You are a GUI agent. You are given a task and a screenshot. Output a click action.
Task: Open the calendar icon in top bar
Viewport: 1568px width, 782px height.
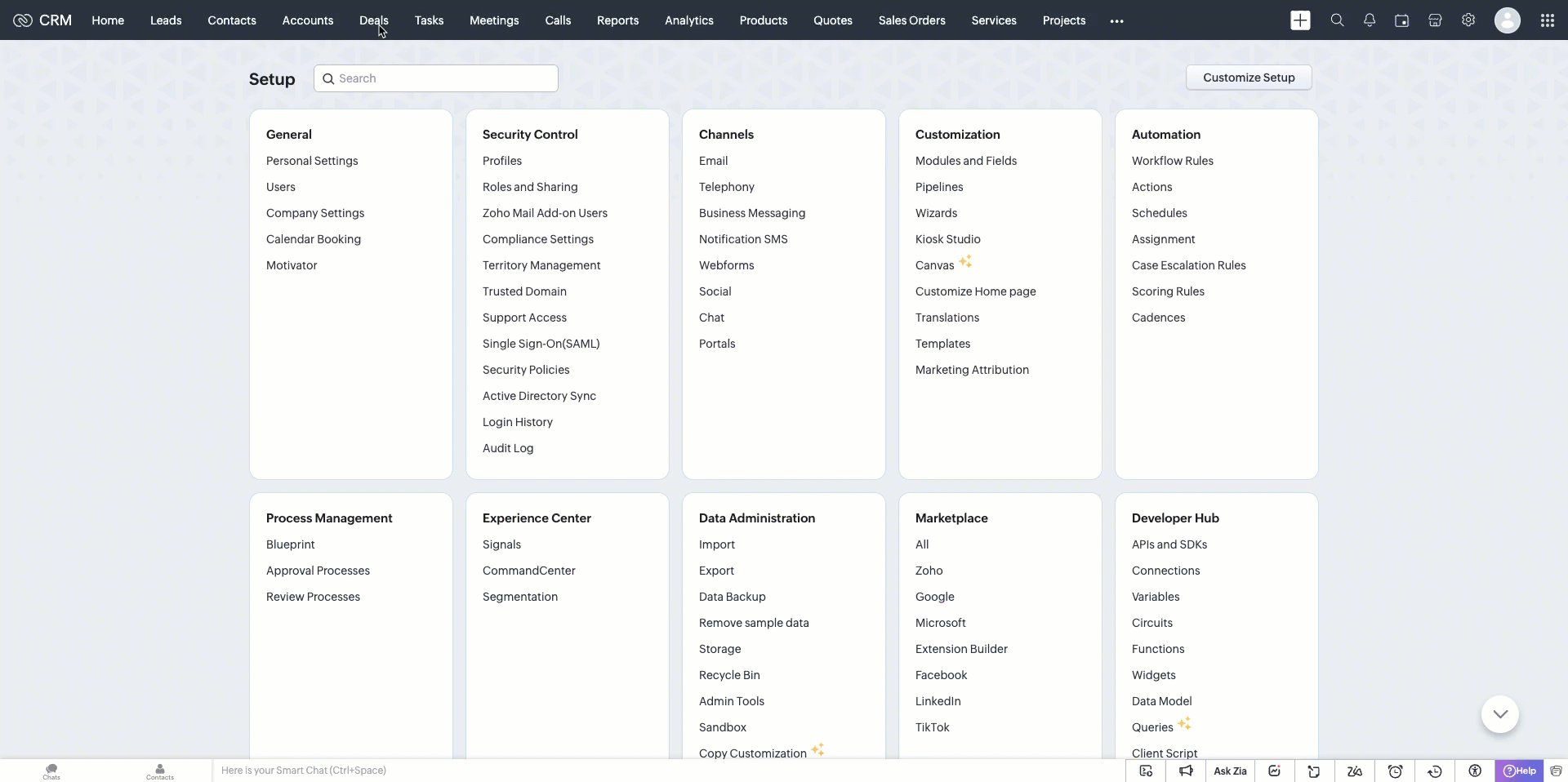coord(1402,20)
